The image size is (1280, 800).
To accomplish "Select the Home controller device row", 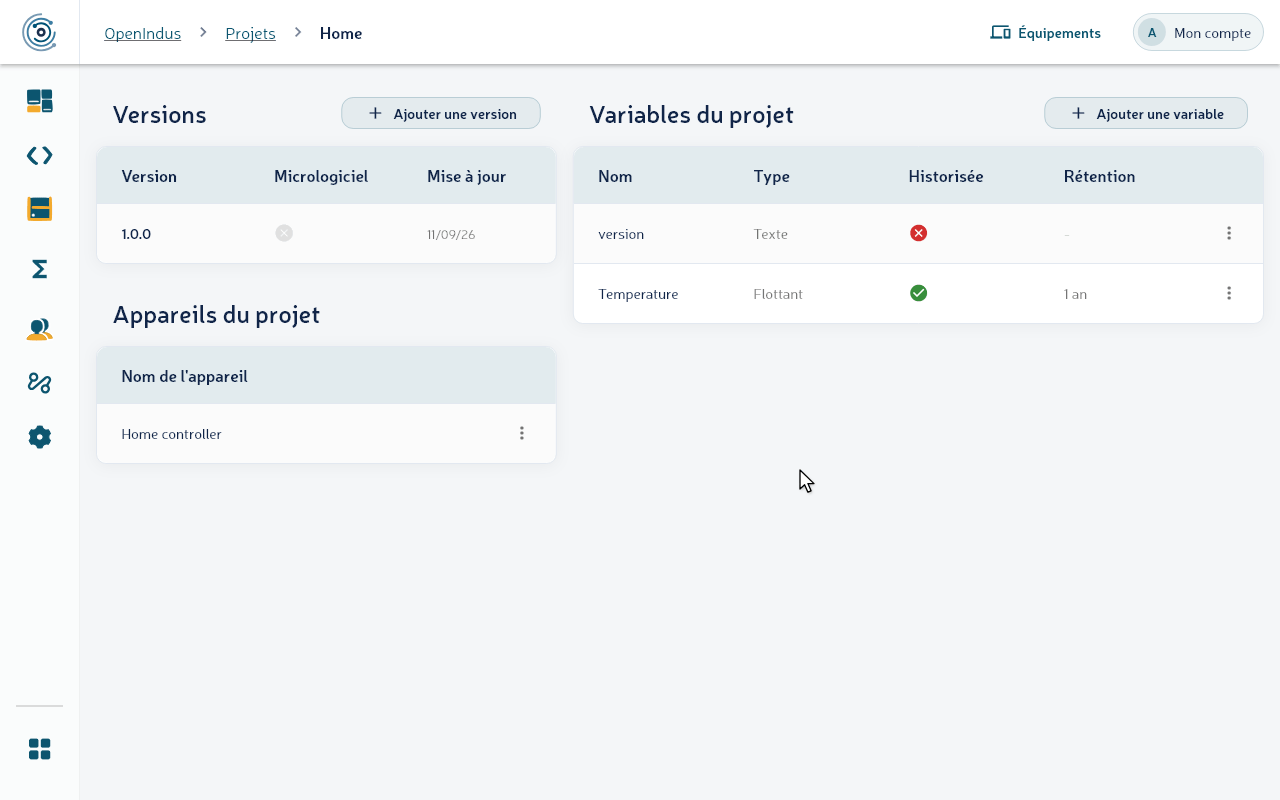I will click(326, 433).
